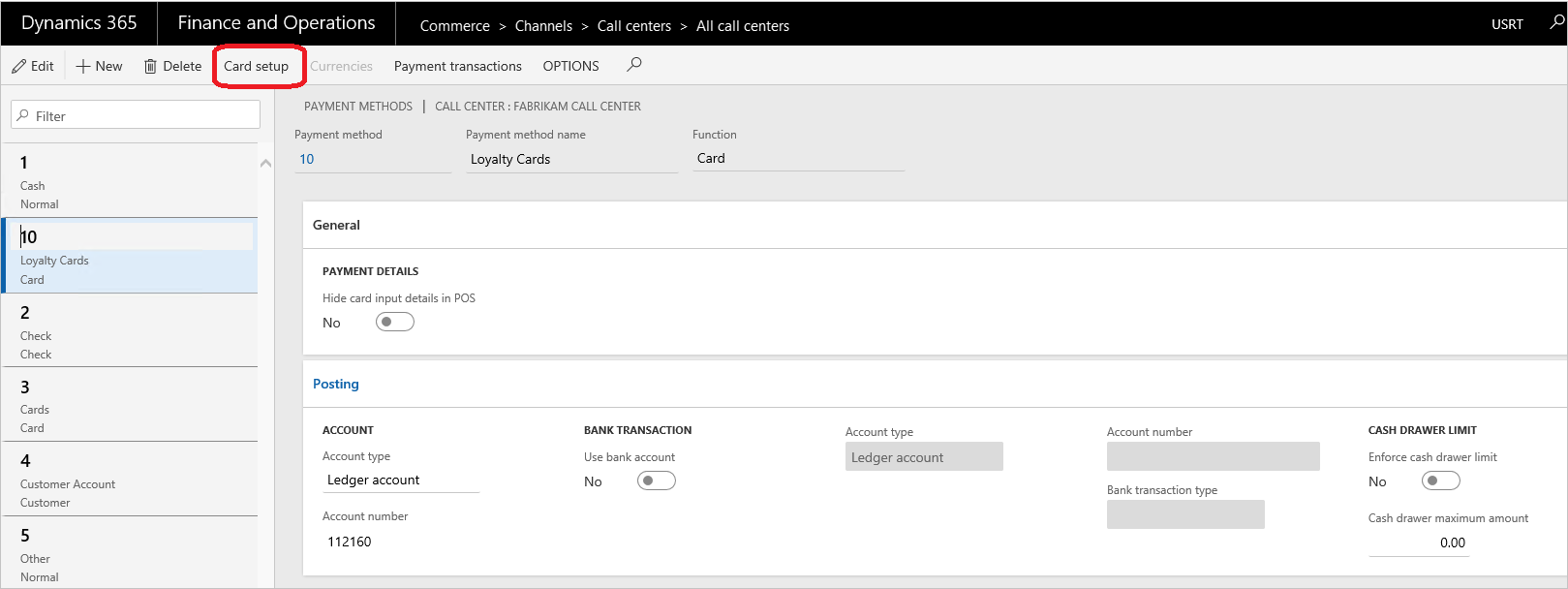Screen dimensions: 1568x589
Task: Open the Card setup menu
Action: (257, 66)
